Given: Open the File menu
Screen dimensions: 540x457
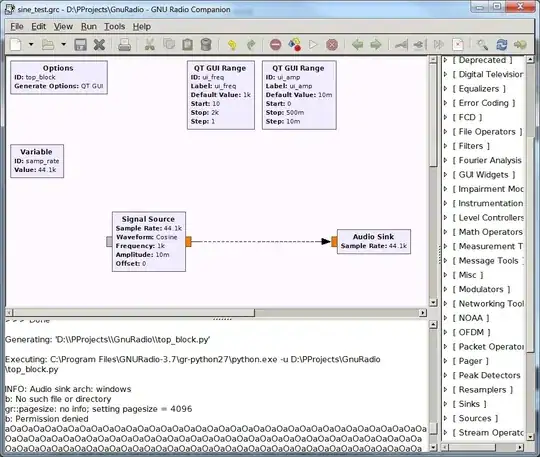Looking at the screenshot, I should [17, 27].
